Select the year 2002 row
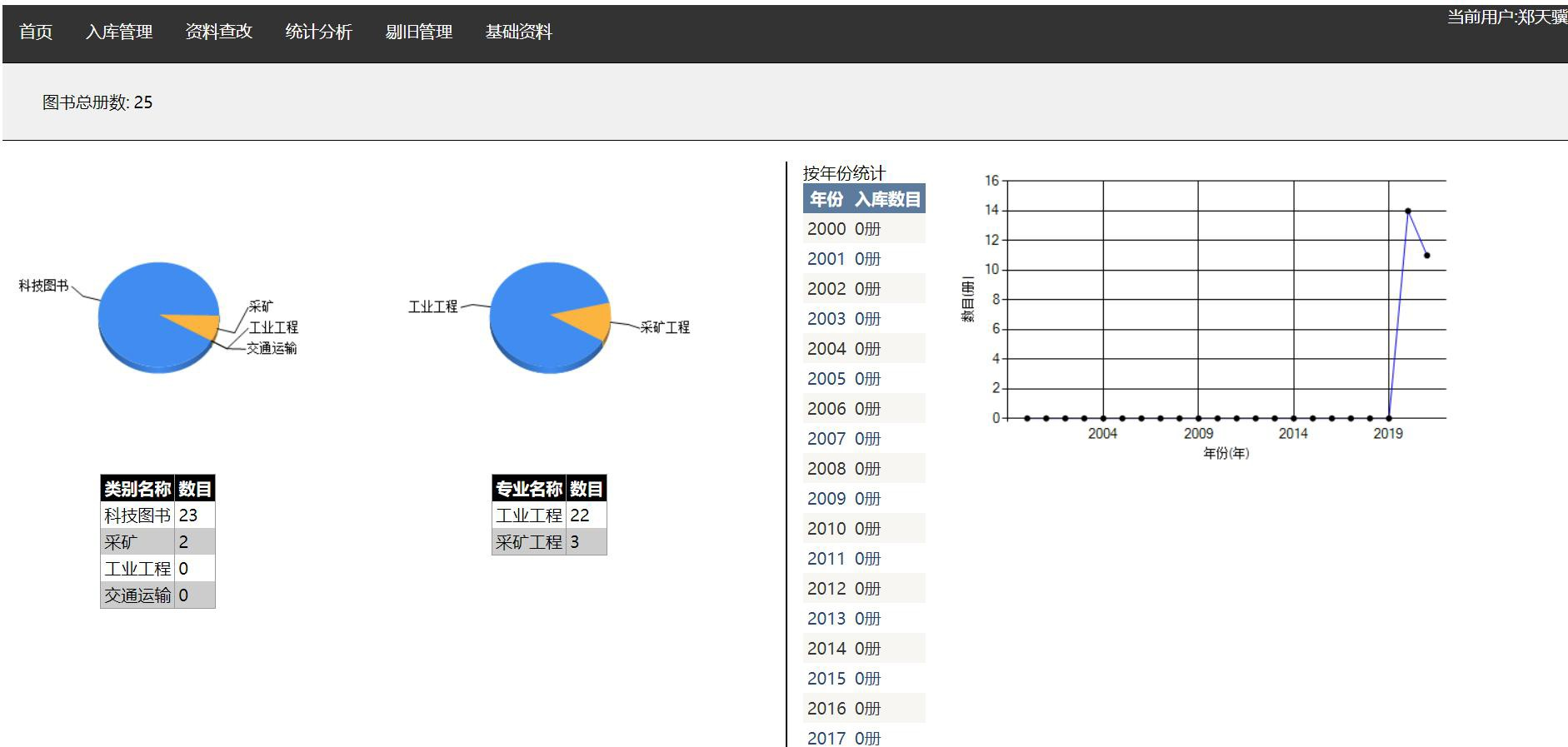Image resolution: width=1568 pixels, height=747 pixels. pos(864,289)
